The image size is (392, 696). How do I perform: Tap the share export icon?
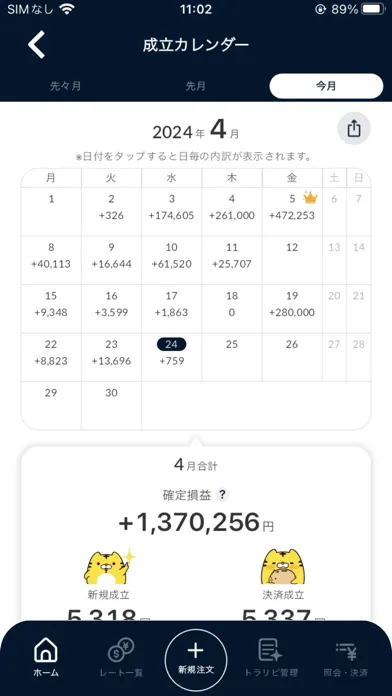pyautogui.click(x=354, y=129)
